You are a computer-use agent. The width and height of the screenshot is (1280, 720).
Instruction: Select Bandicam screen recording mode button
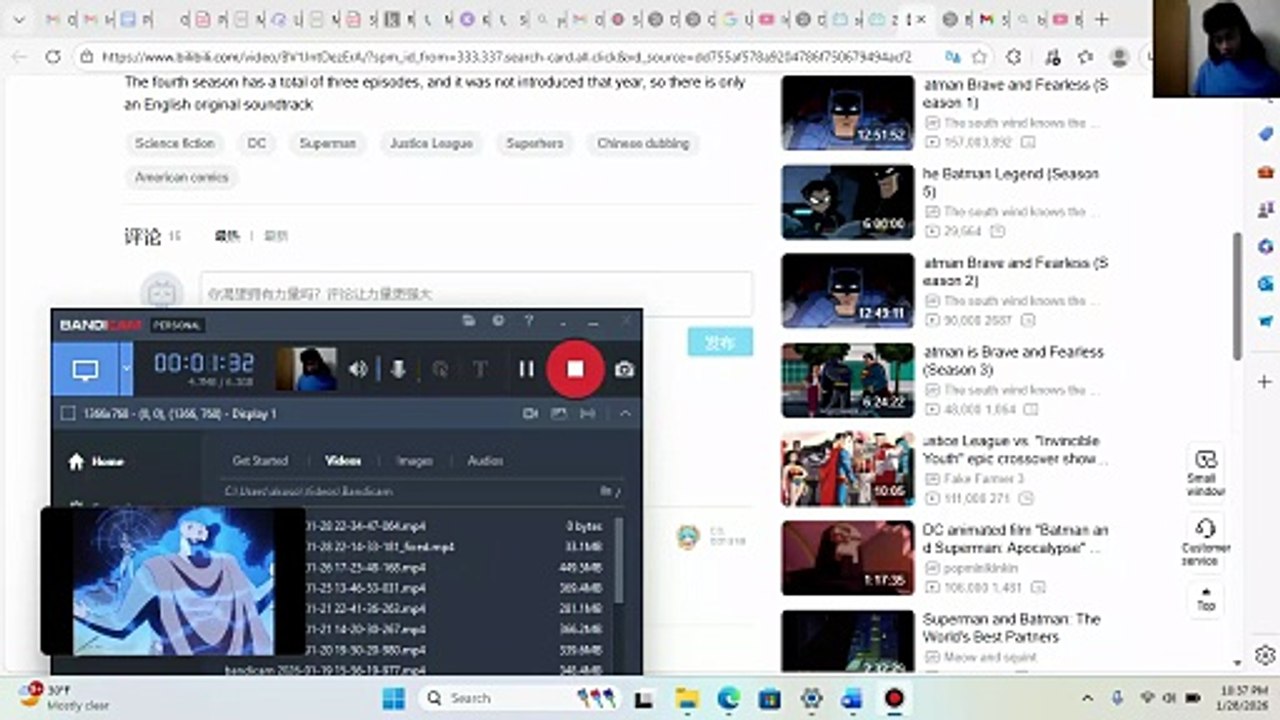(85, 369)
